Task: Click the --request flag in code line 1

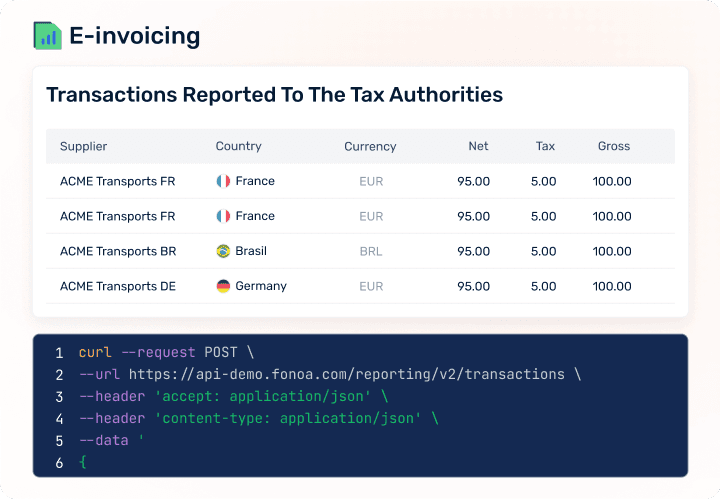Action: coord(158,352)
